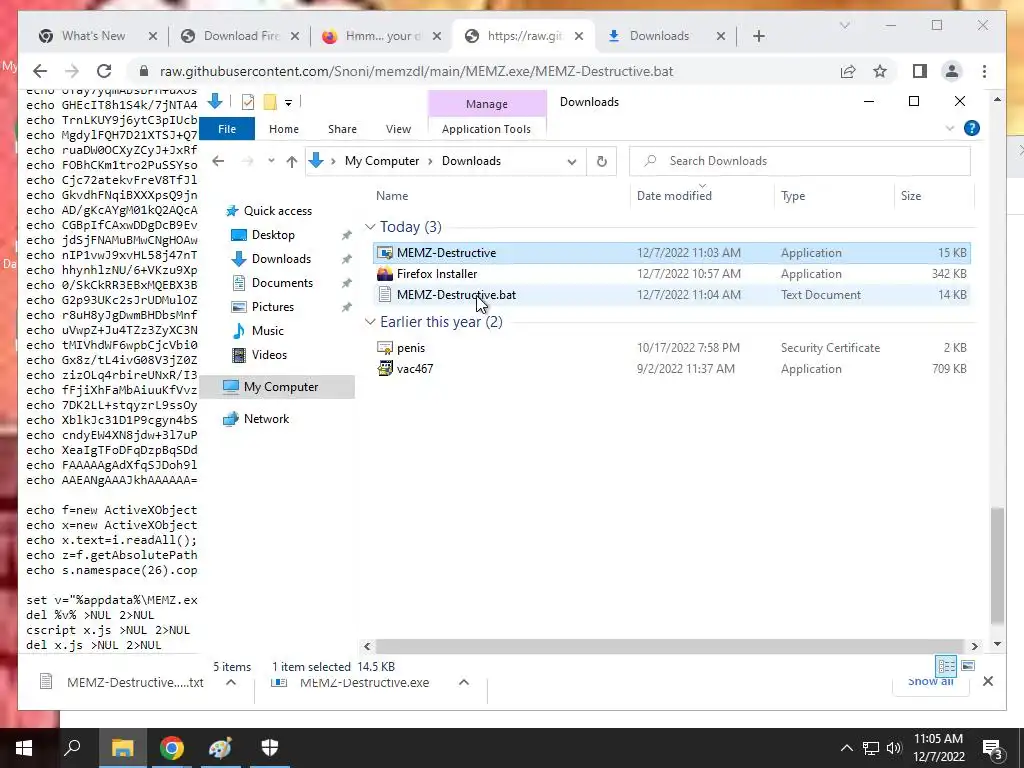Select Firefox Installer file
The height and width of the screenshot is (768, 1024).
671,274
